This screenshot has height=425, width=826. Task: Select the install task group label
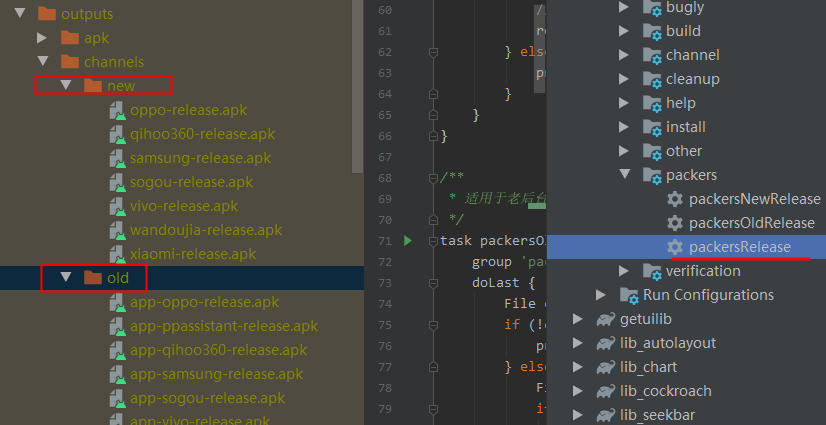(685, 127)
